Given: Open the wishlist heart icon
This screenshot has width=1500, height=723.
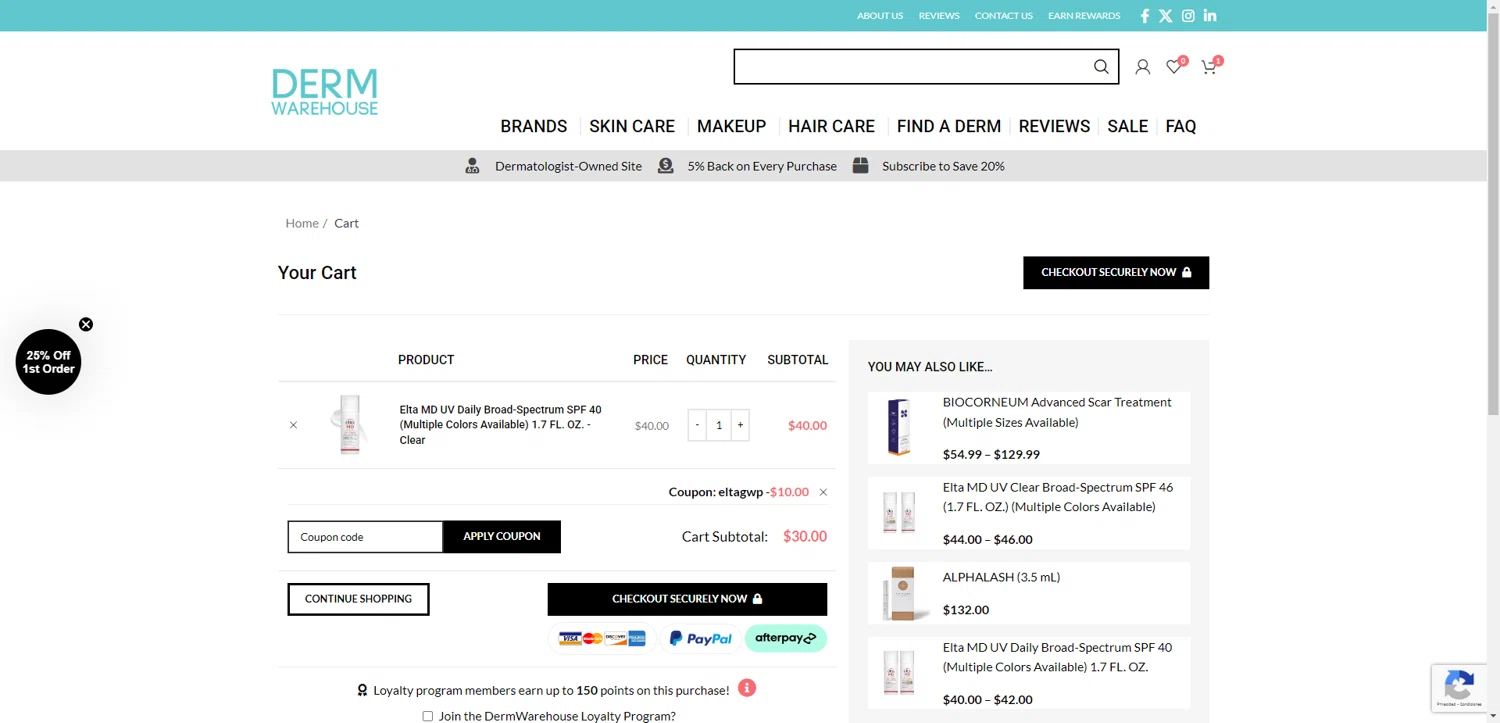Looking at the screenshot, I should pos(1175,67).
